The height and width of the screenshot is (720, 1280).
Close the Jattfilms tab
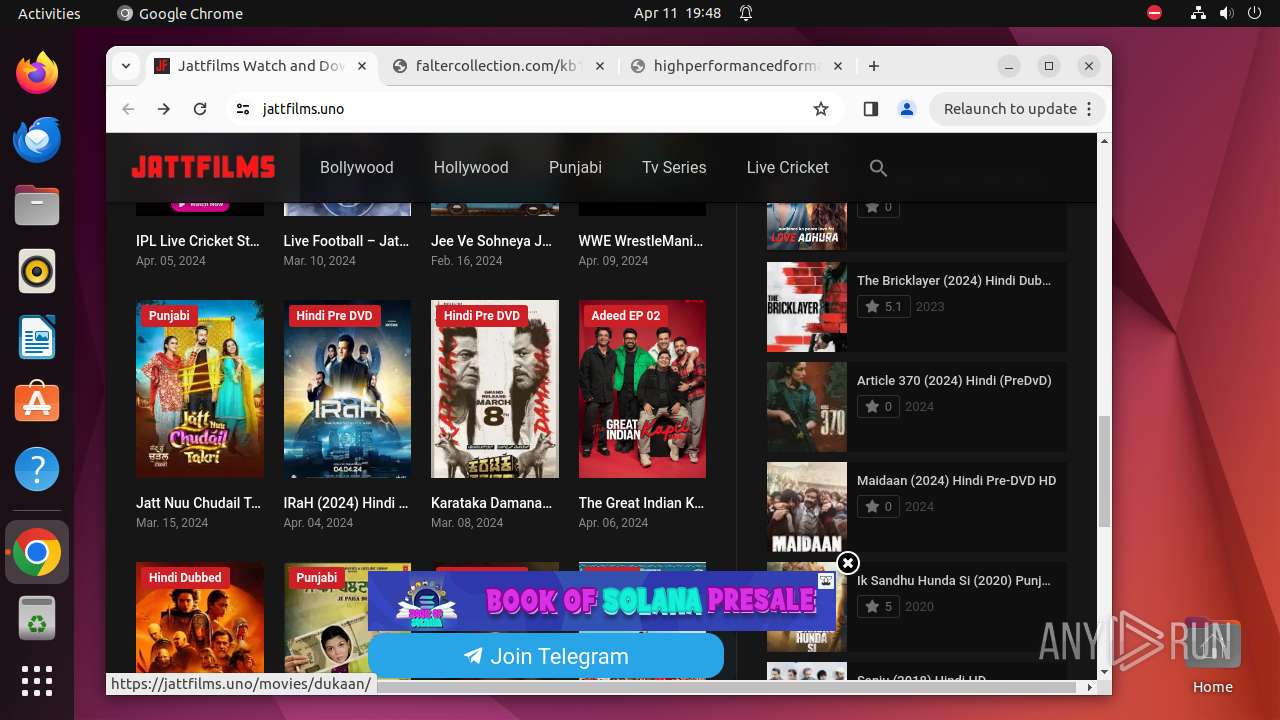[362, 66]
